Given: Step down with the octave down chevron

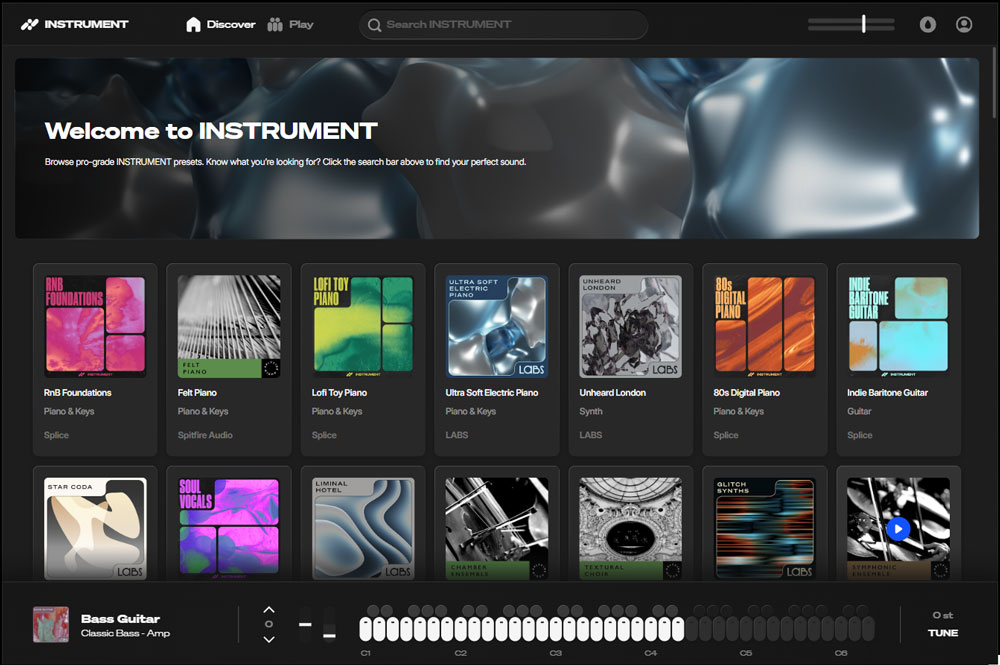Looking at the screenshot, I should [268, 639].
